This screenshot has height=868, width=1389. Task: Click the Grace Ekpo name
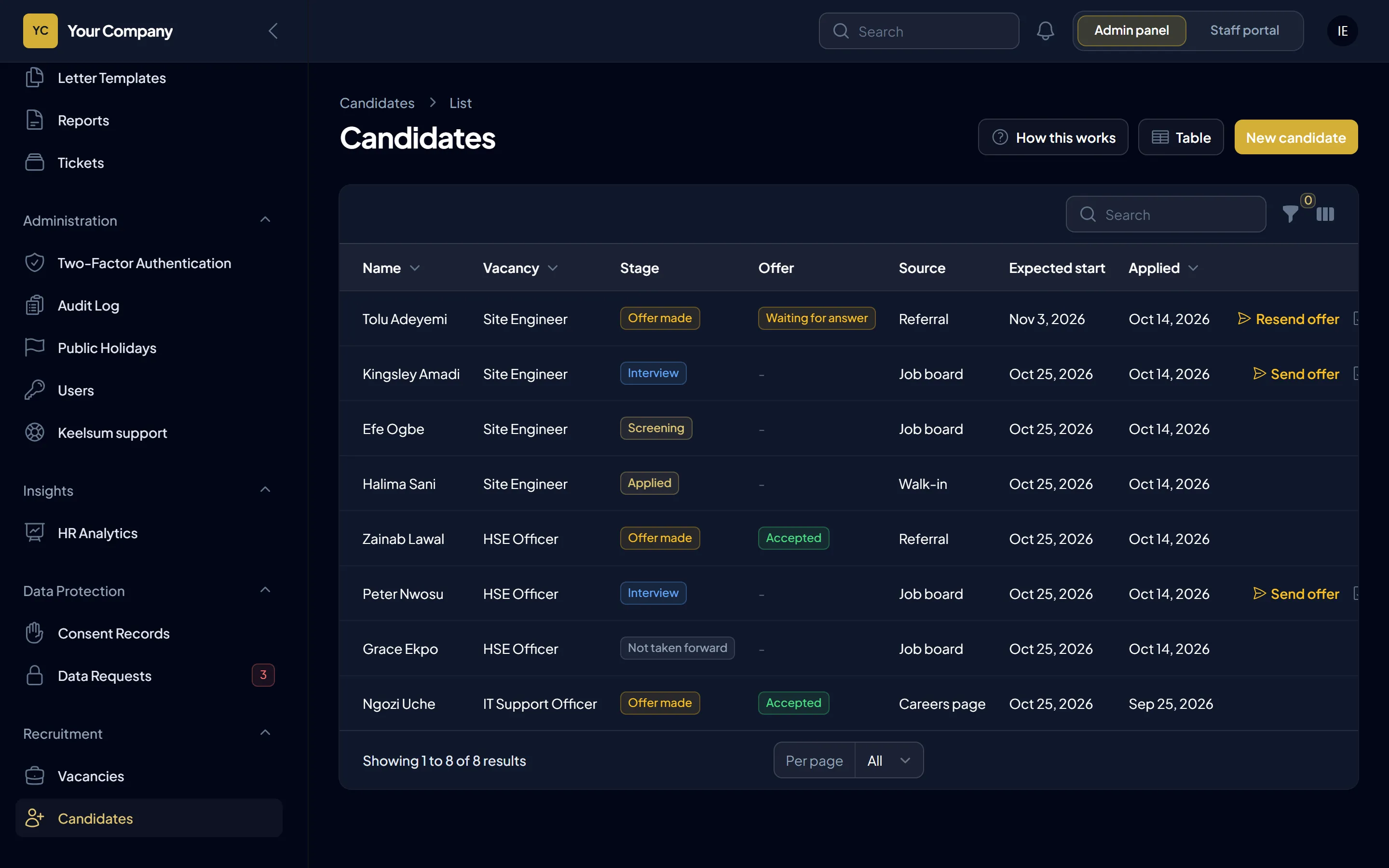[400, 649]
